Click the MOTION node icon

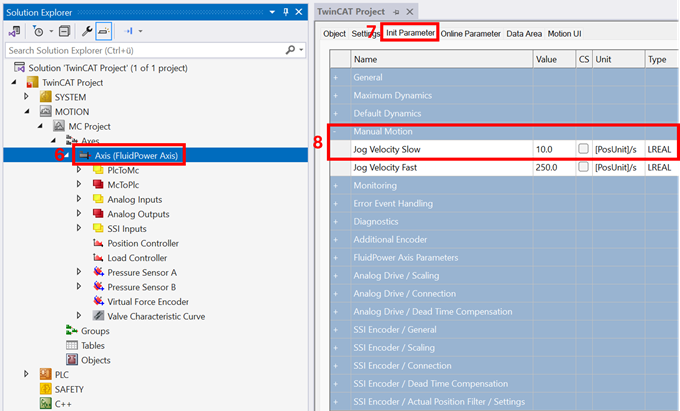46,111
